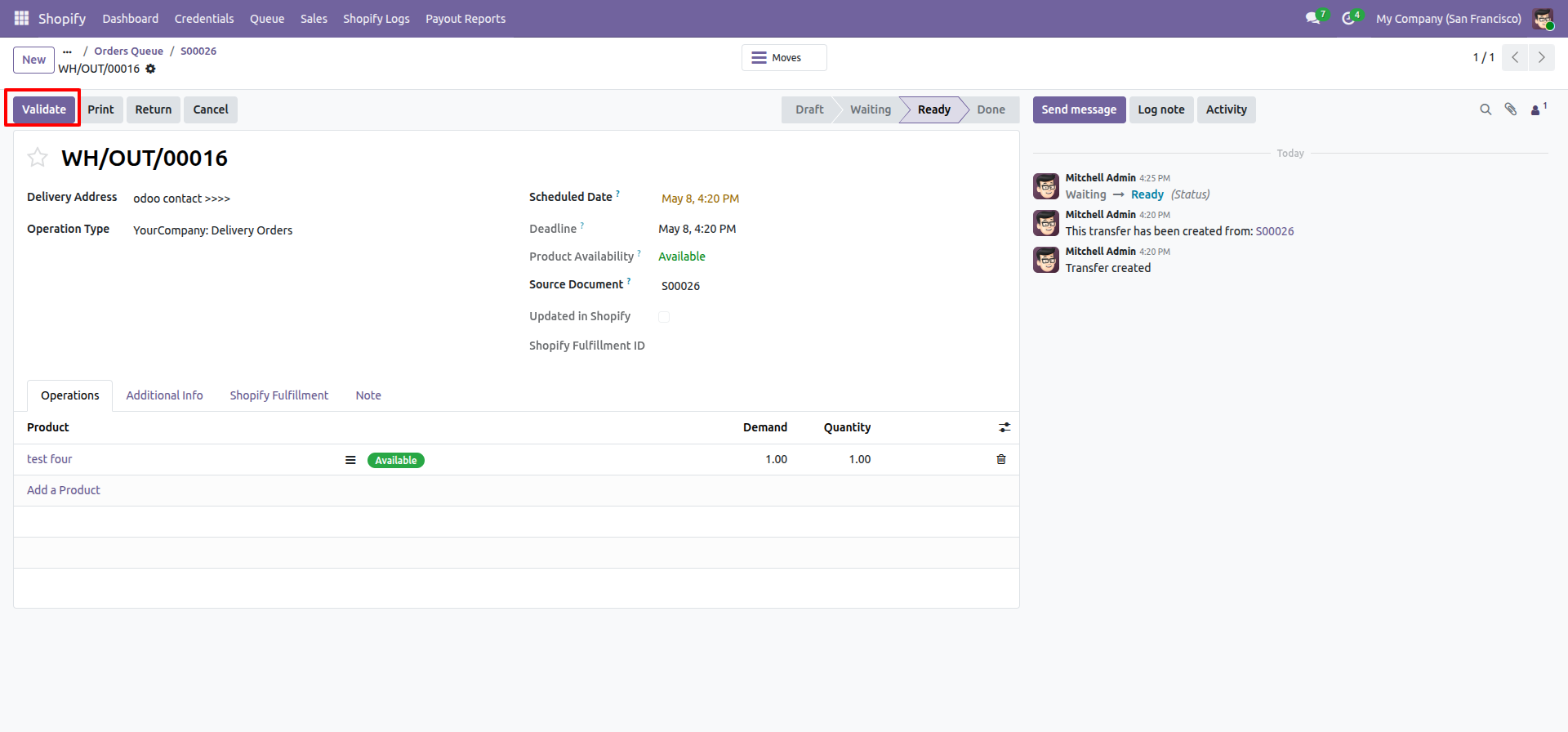Open Shopify Logs menu
The height and width of the screenshot is (732, 1568).
point(376,18)
